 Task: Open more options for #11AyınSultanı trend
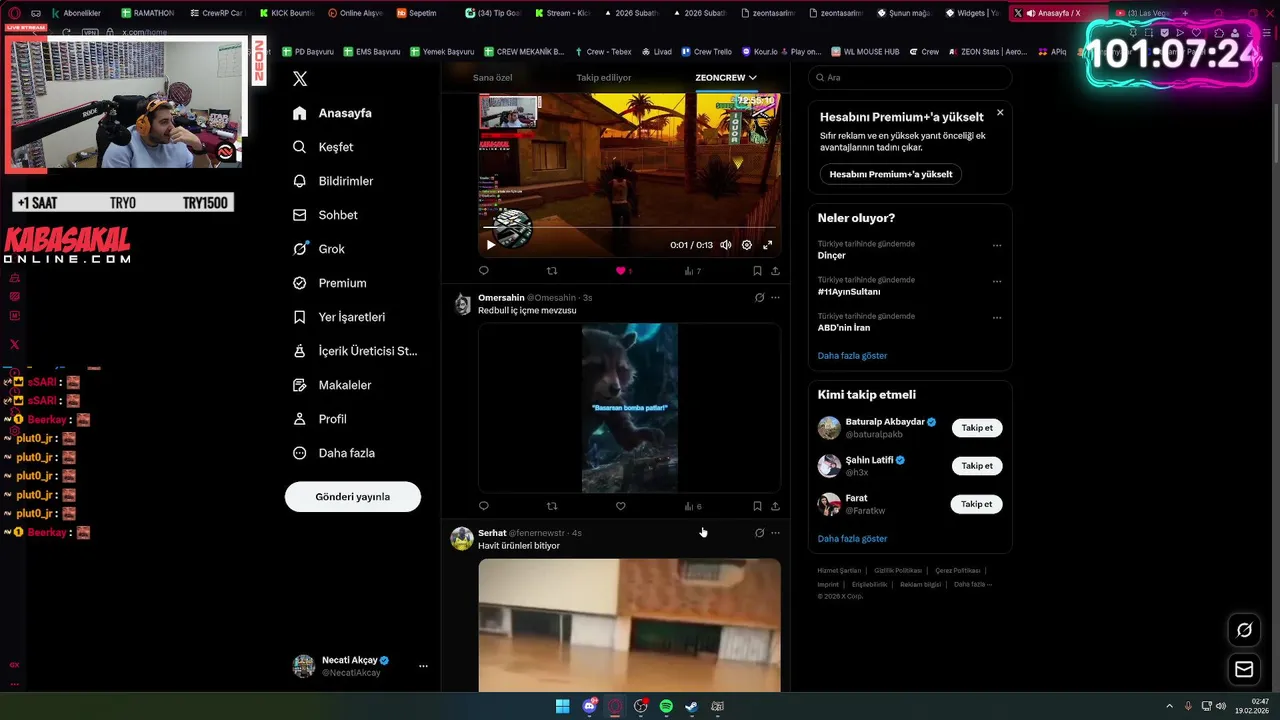click(997, 281)
